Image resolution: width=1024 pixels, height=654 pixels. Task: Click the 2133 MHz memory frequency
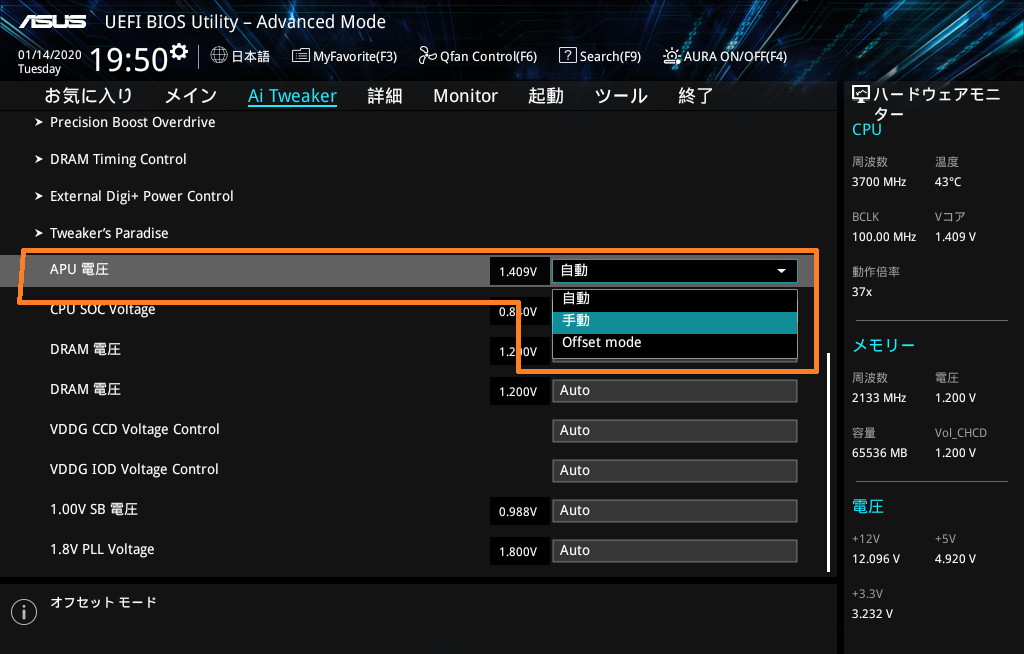878,397
